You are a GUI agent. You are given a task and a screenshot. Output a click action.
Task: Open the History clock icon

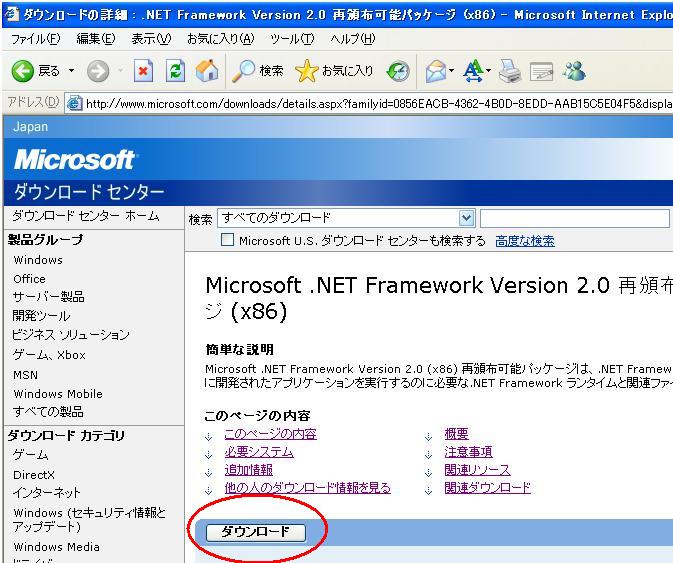(398, 71)
